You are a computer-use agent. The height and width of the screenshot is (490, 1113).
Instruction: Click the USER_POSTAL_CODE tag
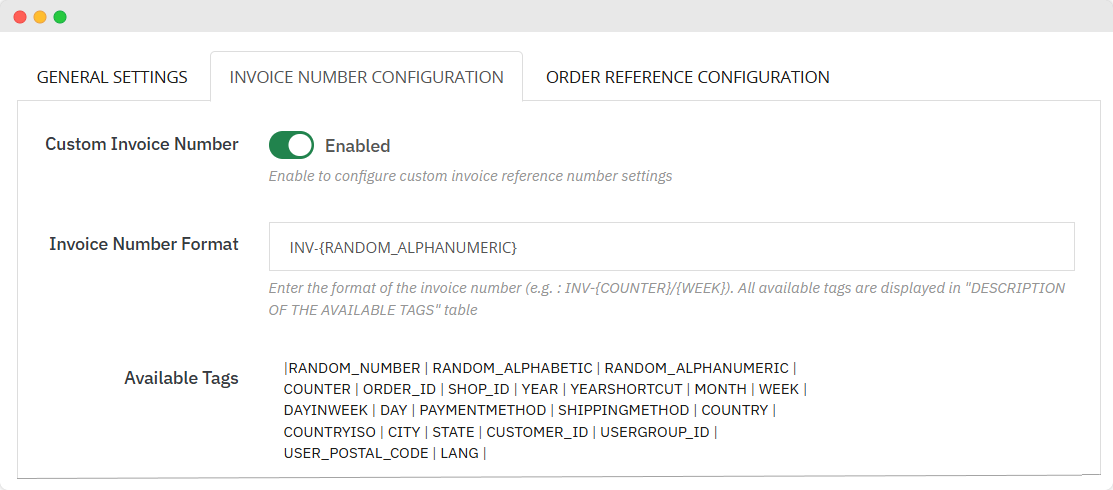pyautogui.click(x=355, y=453)
